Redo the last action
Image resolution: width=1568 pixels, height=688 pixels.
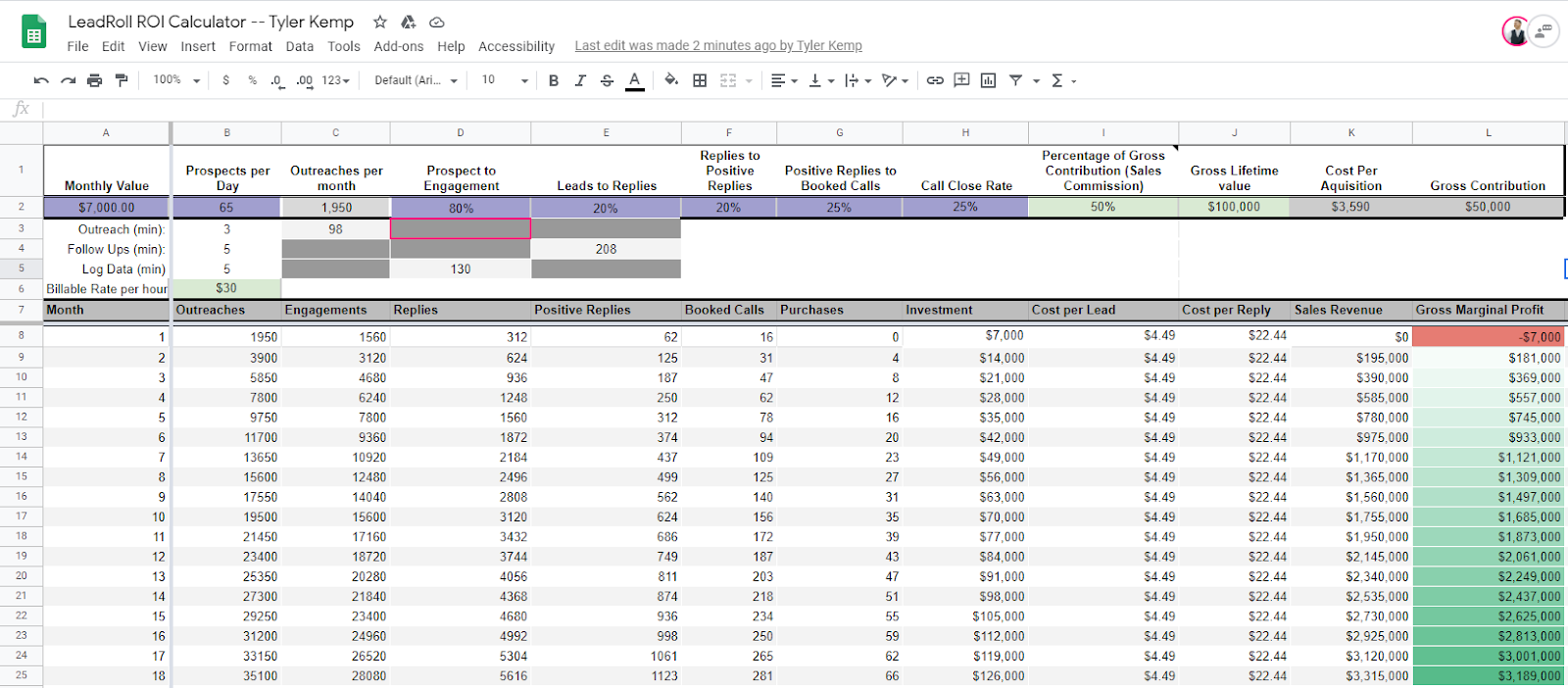coord(68,80)
